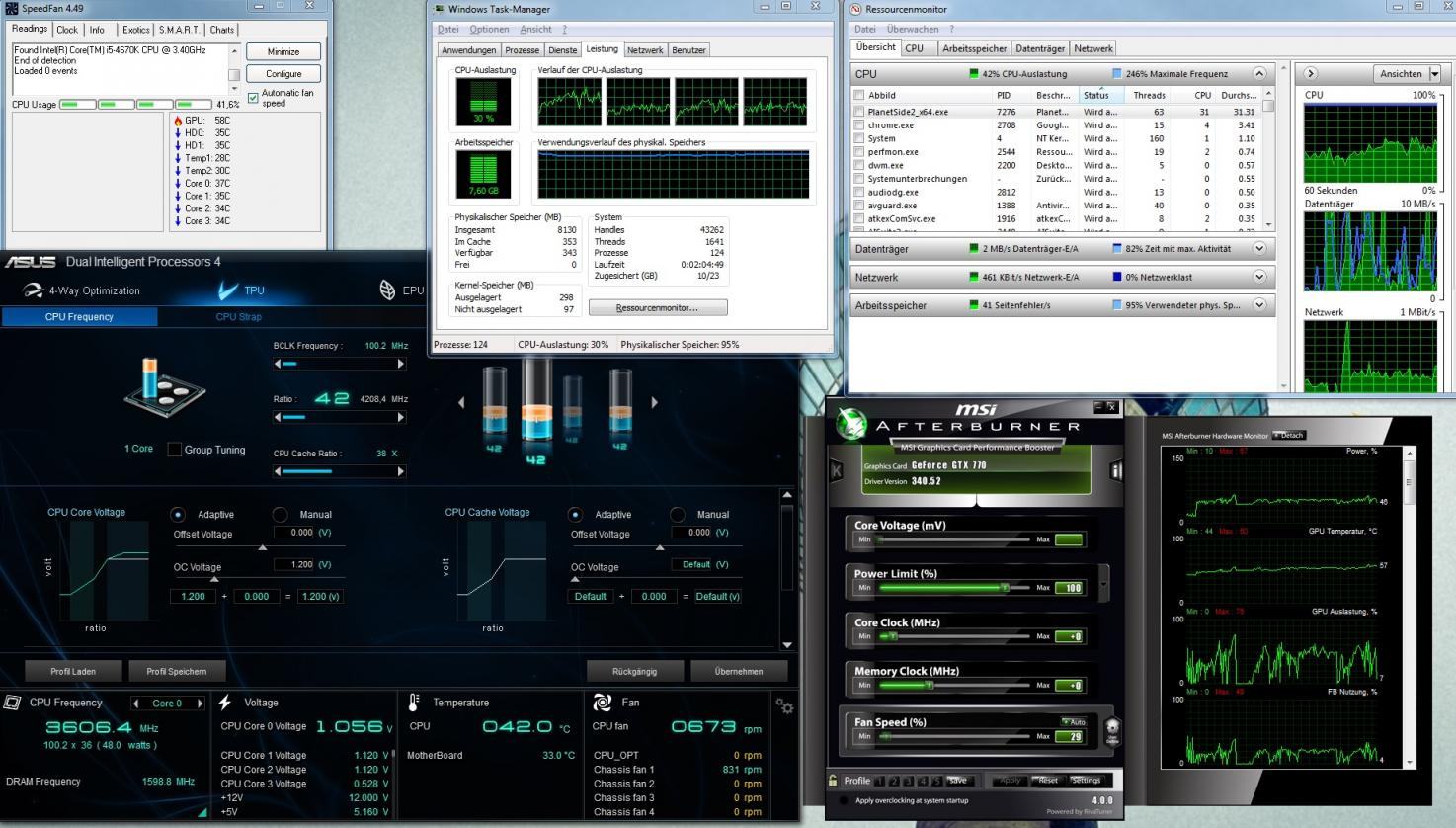This screenshot has height=828, width=1456.
Task: Collapse Ressourcenmonitor graph pane with arrow button
Action: coord(1311,73)
